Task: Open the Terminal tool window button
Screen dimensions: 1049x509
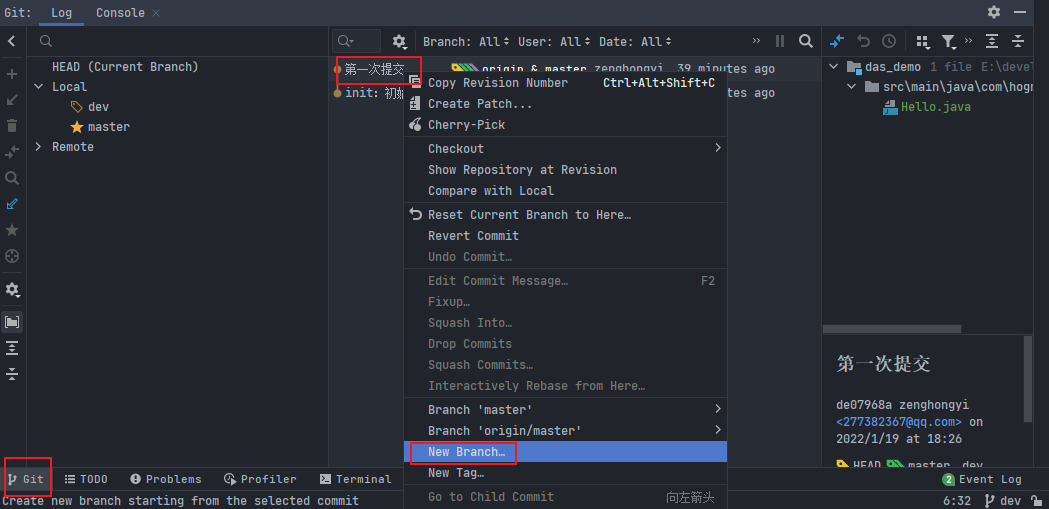Action: click(355, 479)
